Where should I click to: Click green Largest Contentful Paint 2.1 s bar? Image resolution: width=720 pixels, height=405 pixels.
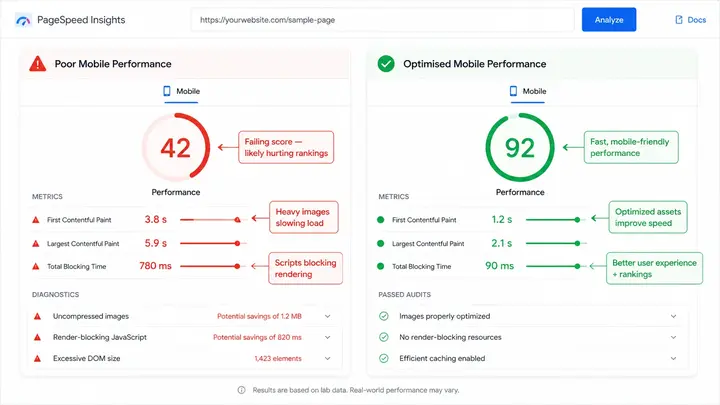(554, 243)
